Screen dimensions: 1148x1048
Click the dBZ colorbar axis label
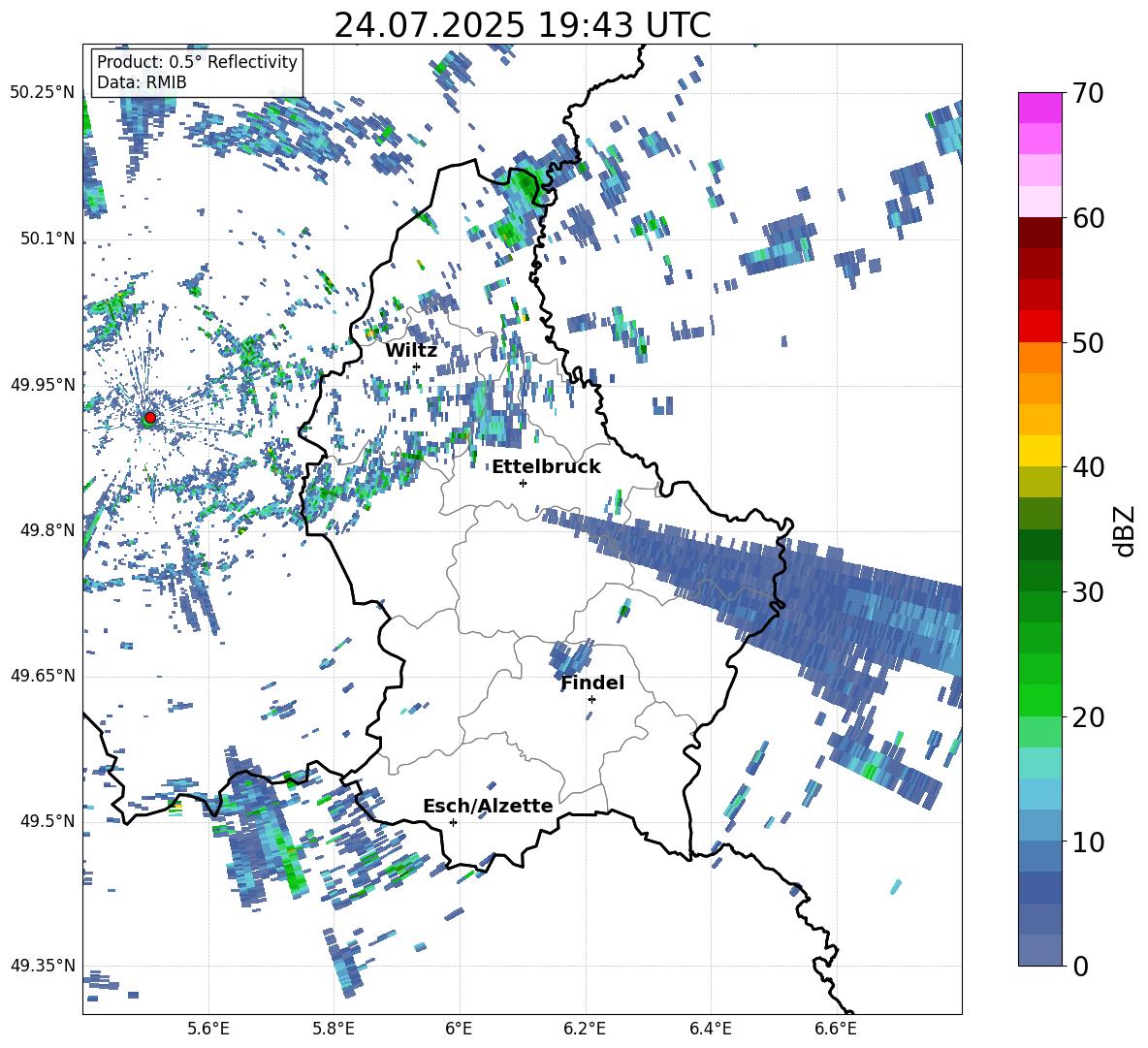(1126, 530)
